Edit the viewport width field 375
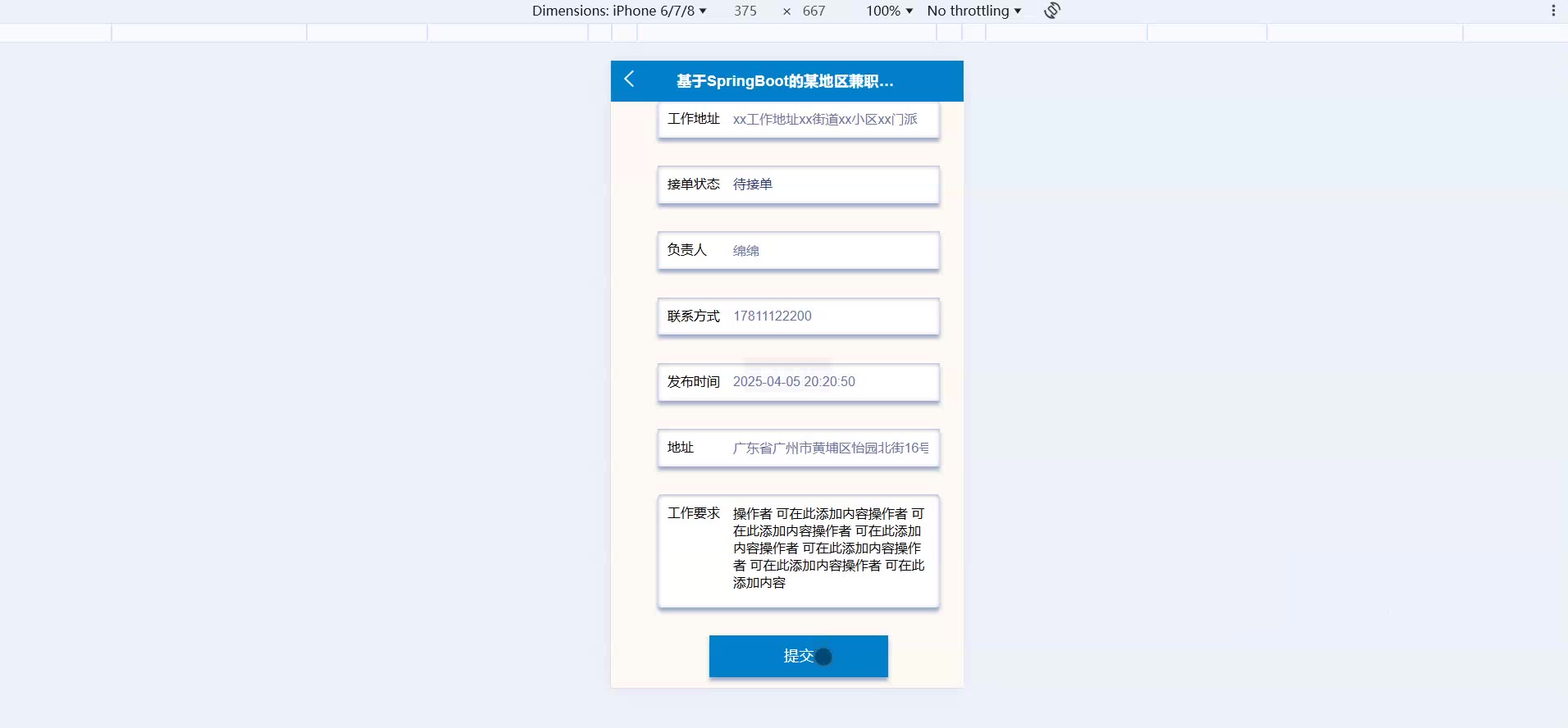The width and height of the screenshot is (1568, 728). [x=745, y=11]
